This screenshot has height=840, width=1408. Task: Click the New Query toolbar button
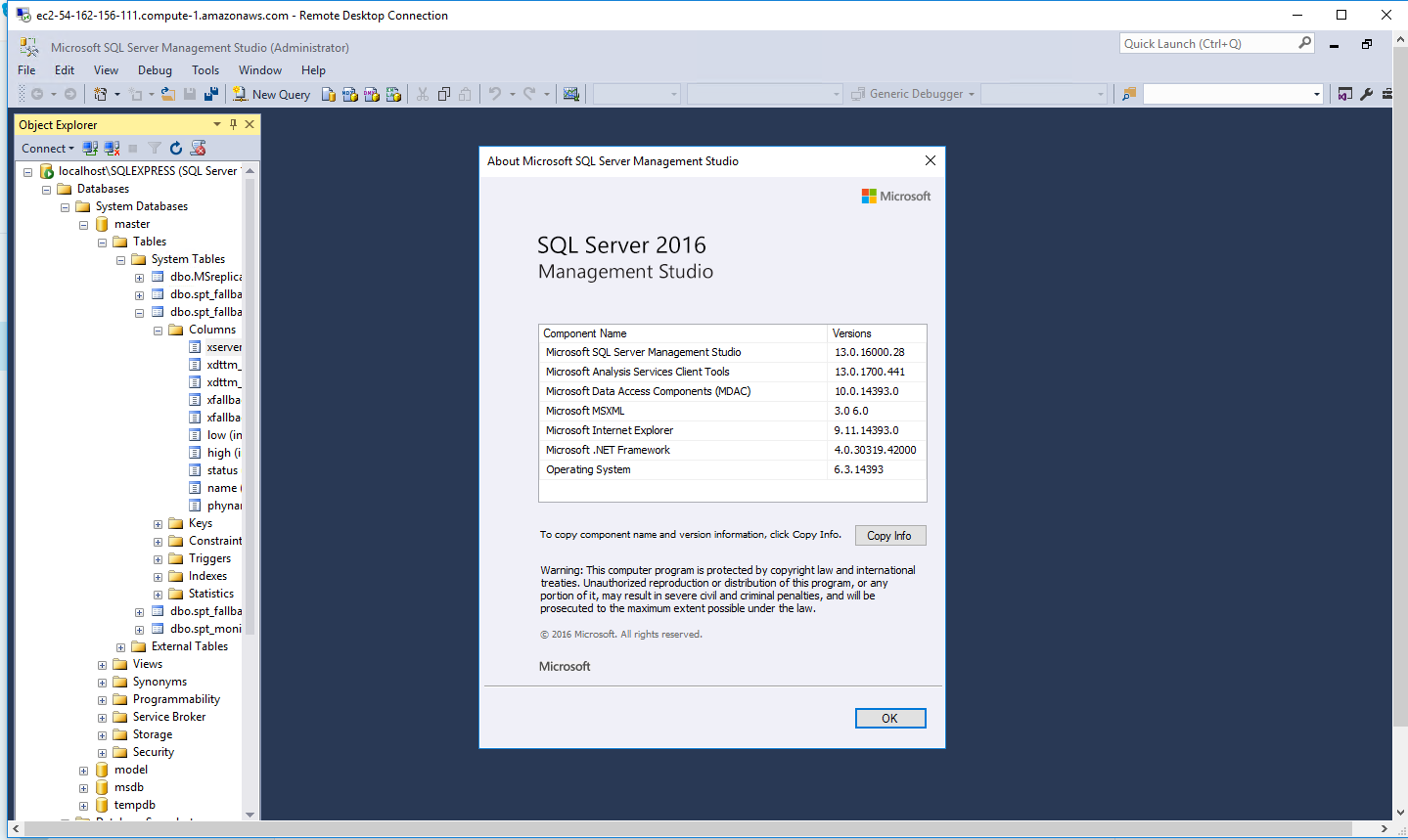(271, 95)
